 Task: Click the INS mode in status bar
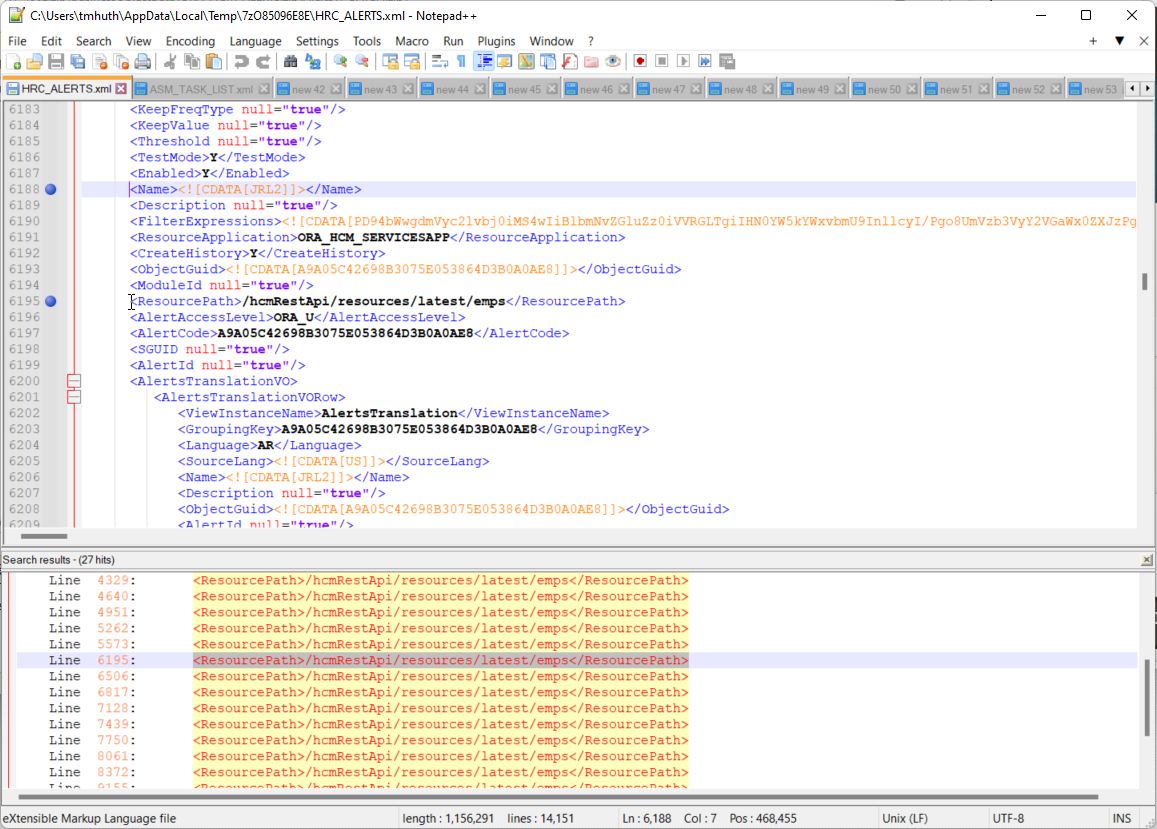(1121, 818)
